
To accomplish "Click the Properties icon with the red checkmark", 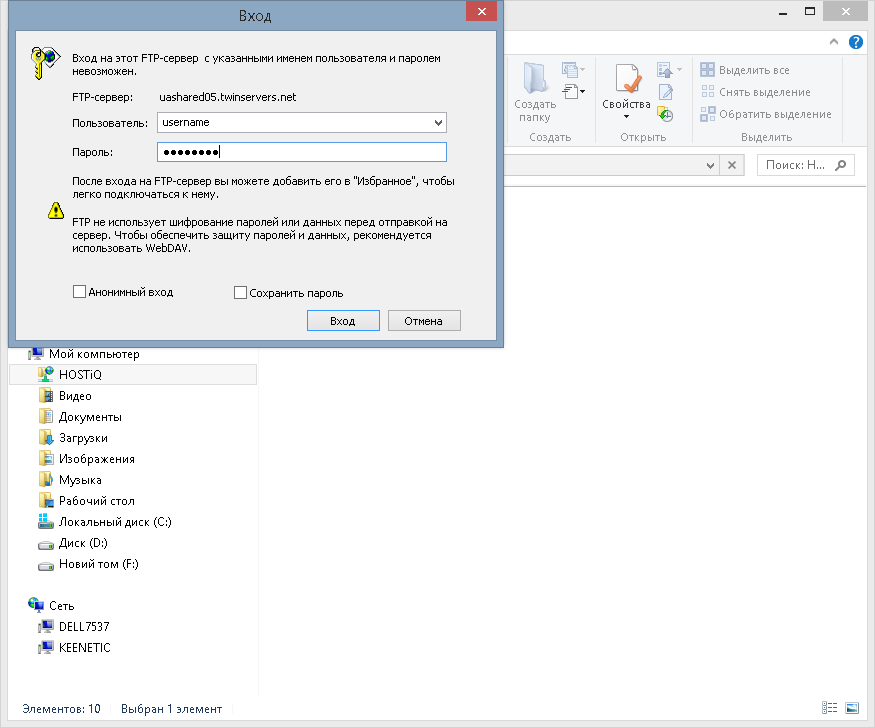I will 627,79.
